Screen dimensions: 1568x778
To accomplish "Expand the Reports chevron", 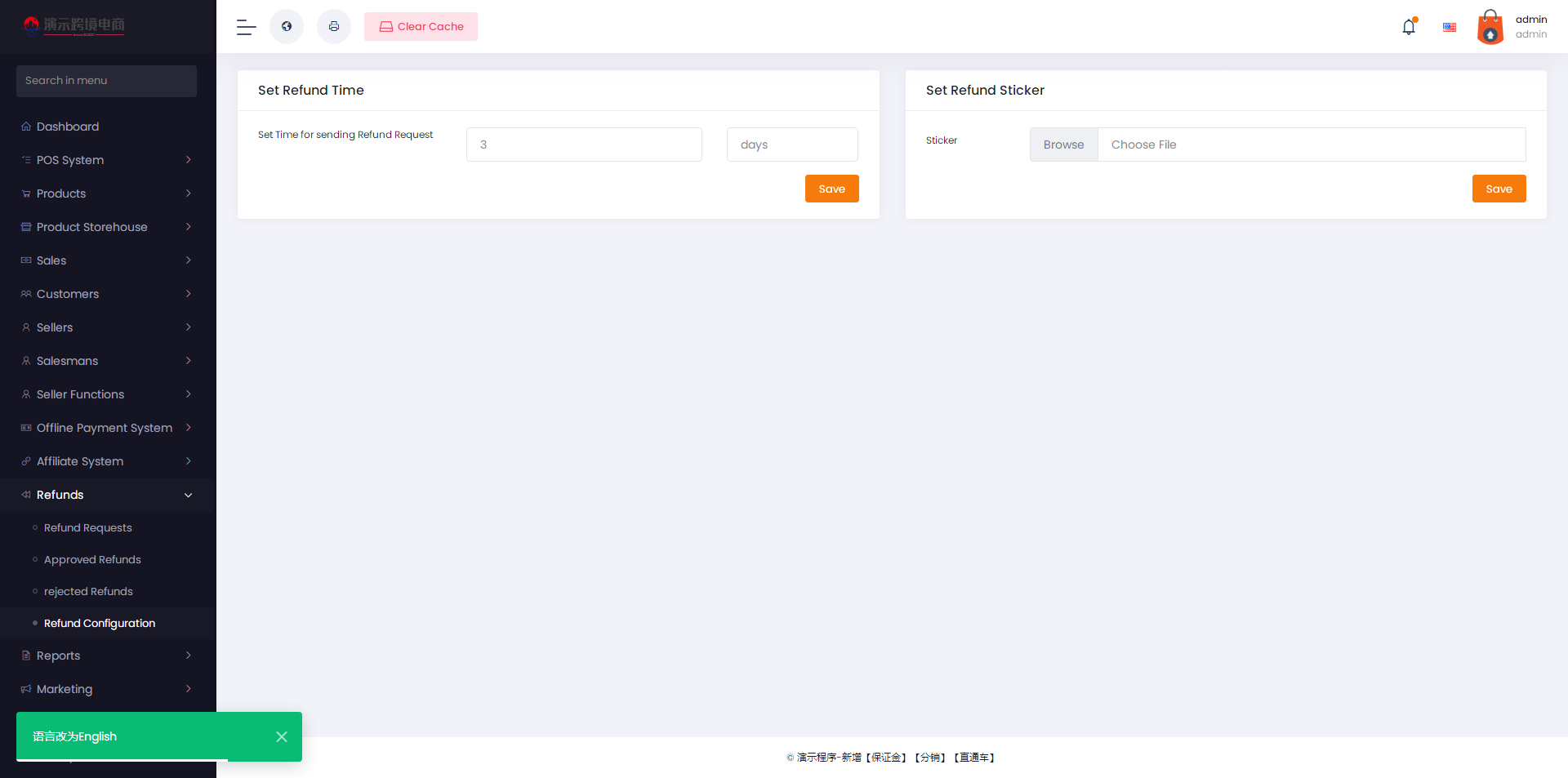I will (189, 656).
